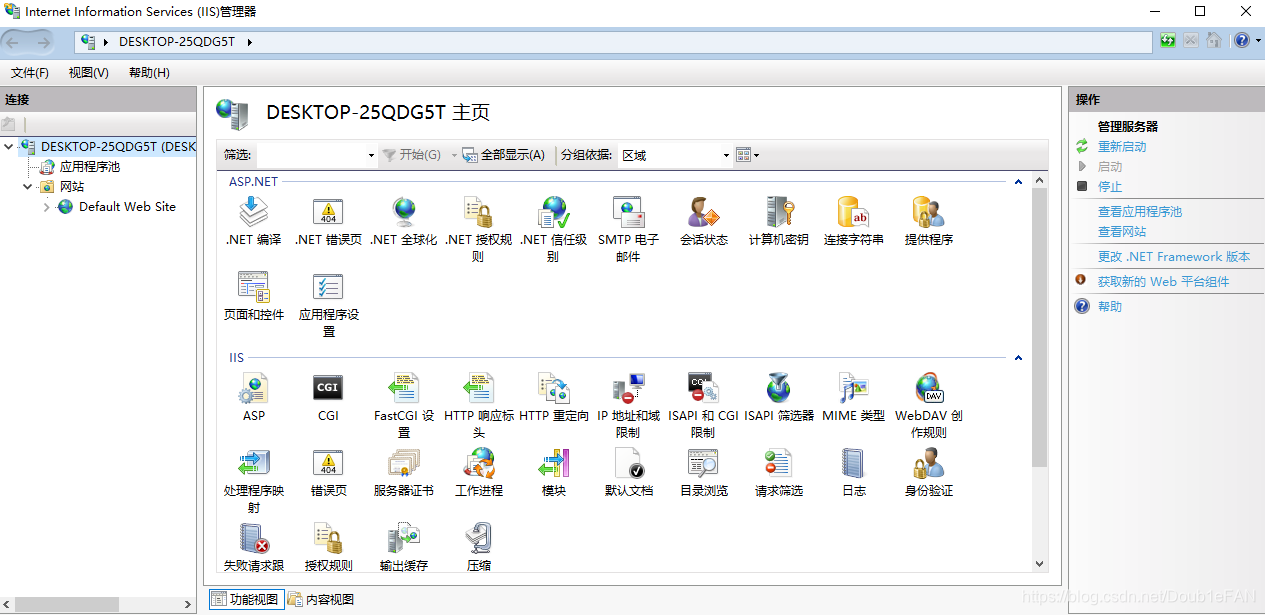1265x615 pixels.
Task: Open 默认文档 icon
Action: 628,463
